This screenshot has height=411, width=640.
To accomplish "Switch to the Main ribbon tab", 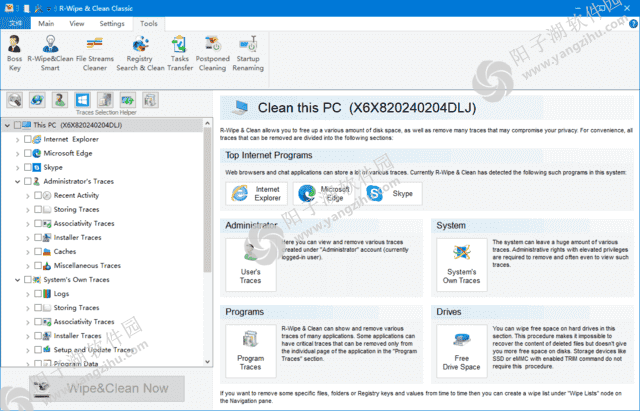I will [46, 24].
